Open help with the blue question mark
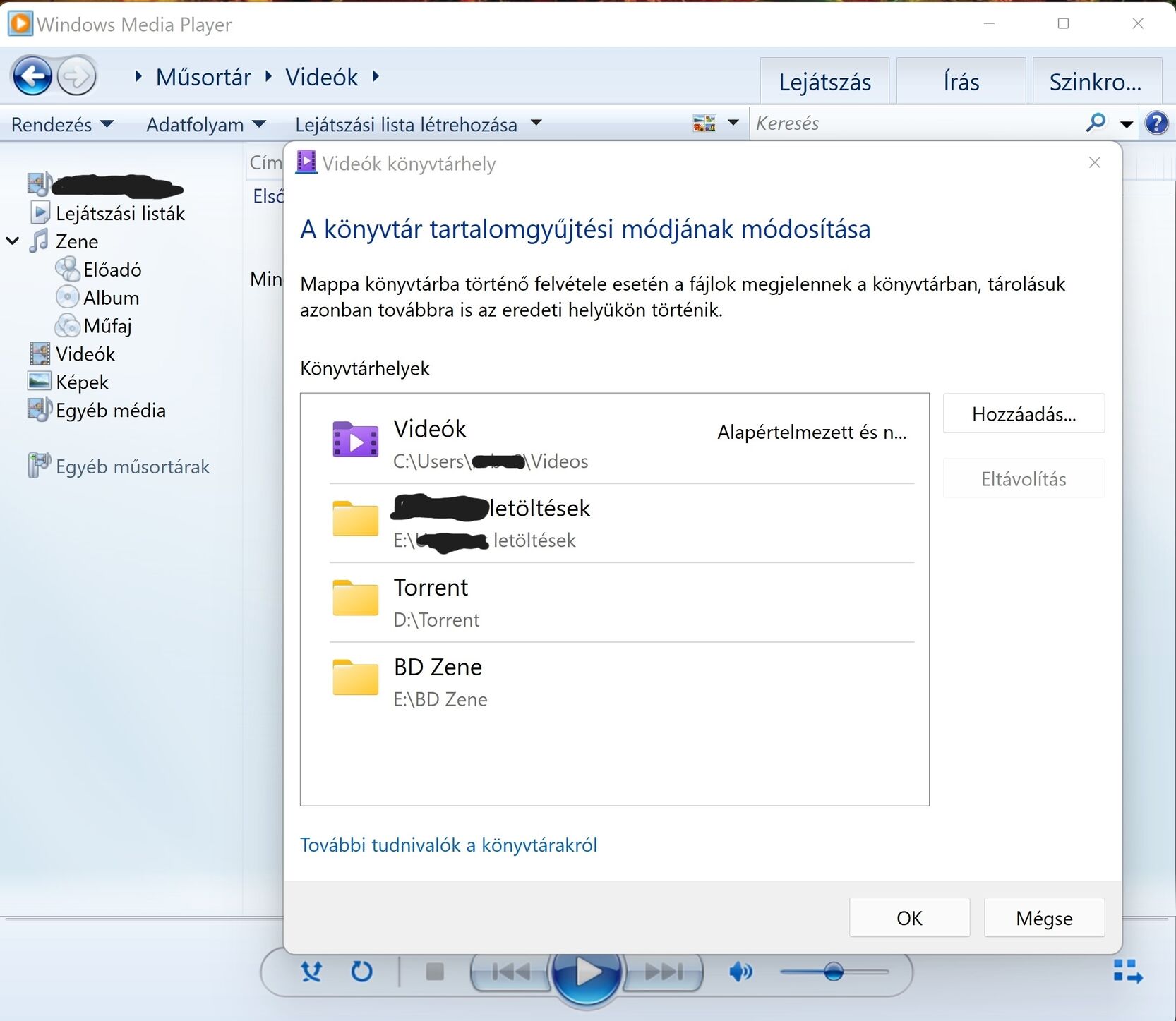This screenshot has height=1021, width=1176. pyautogui.click(x=1156, y=123)
